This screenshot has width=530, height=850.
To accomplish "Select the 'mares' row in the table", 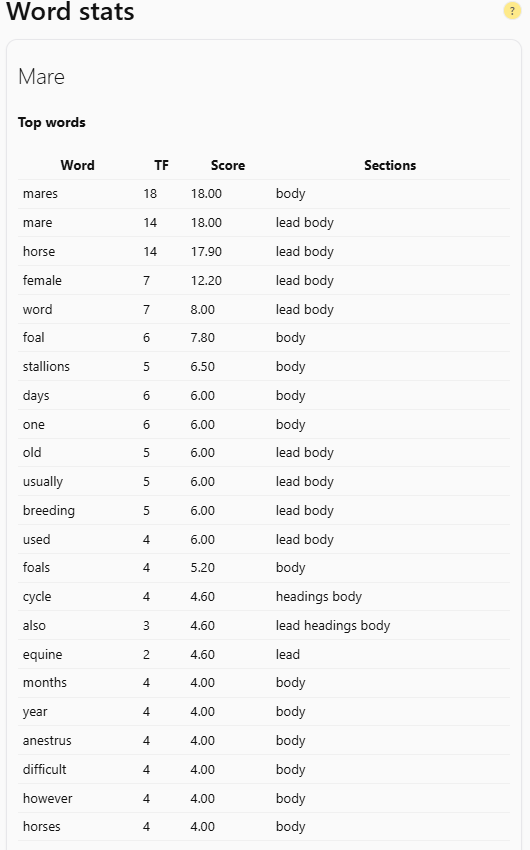I will tap(264, 194).
